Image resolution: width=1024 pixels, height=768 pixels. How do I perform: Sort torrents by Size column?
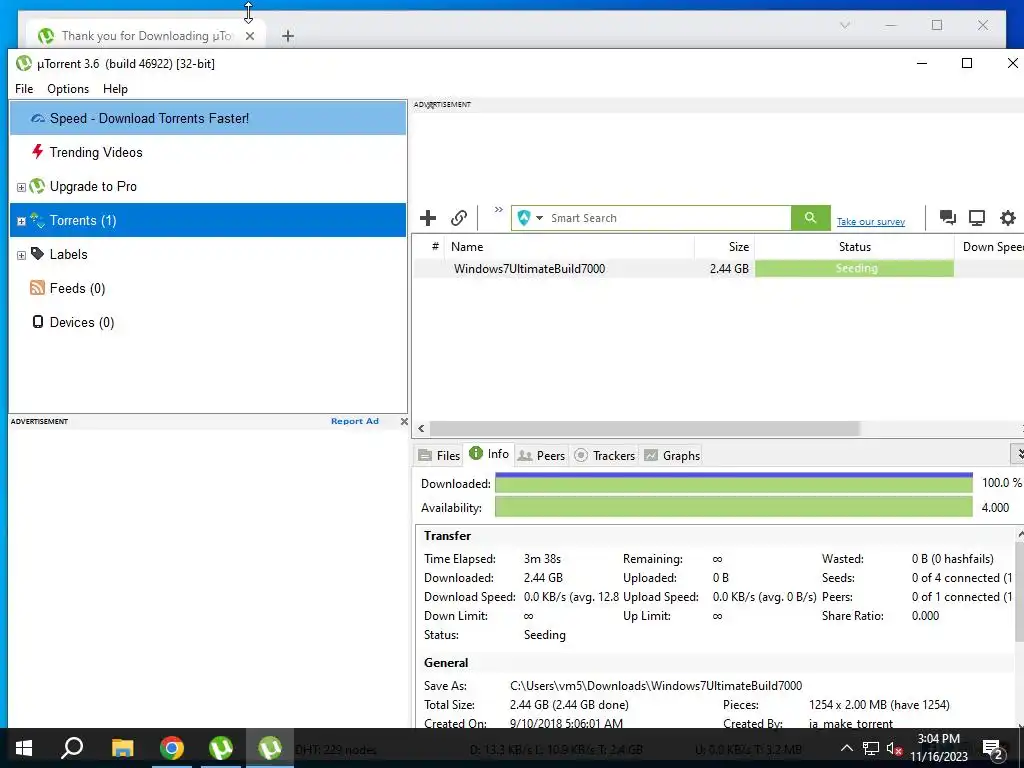pyautogui.click(x=724, y=247)
